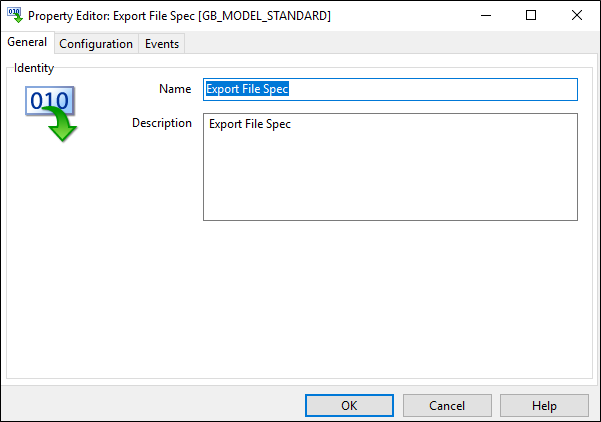The image size is (601, 422).
Task: Click the Export File Spec title bar icon
Action: 15,15
